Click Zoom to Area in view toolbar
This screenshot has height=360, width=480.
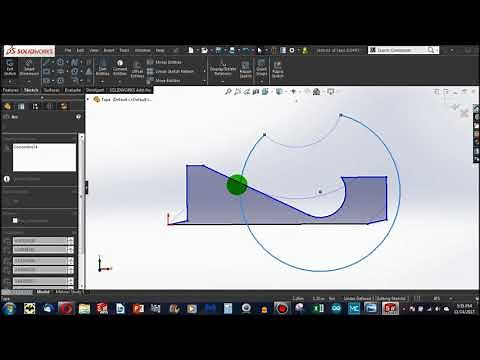point(237,92)
